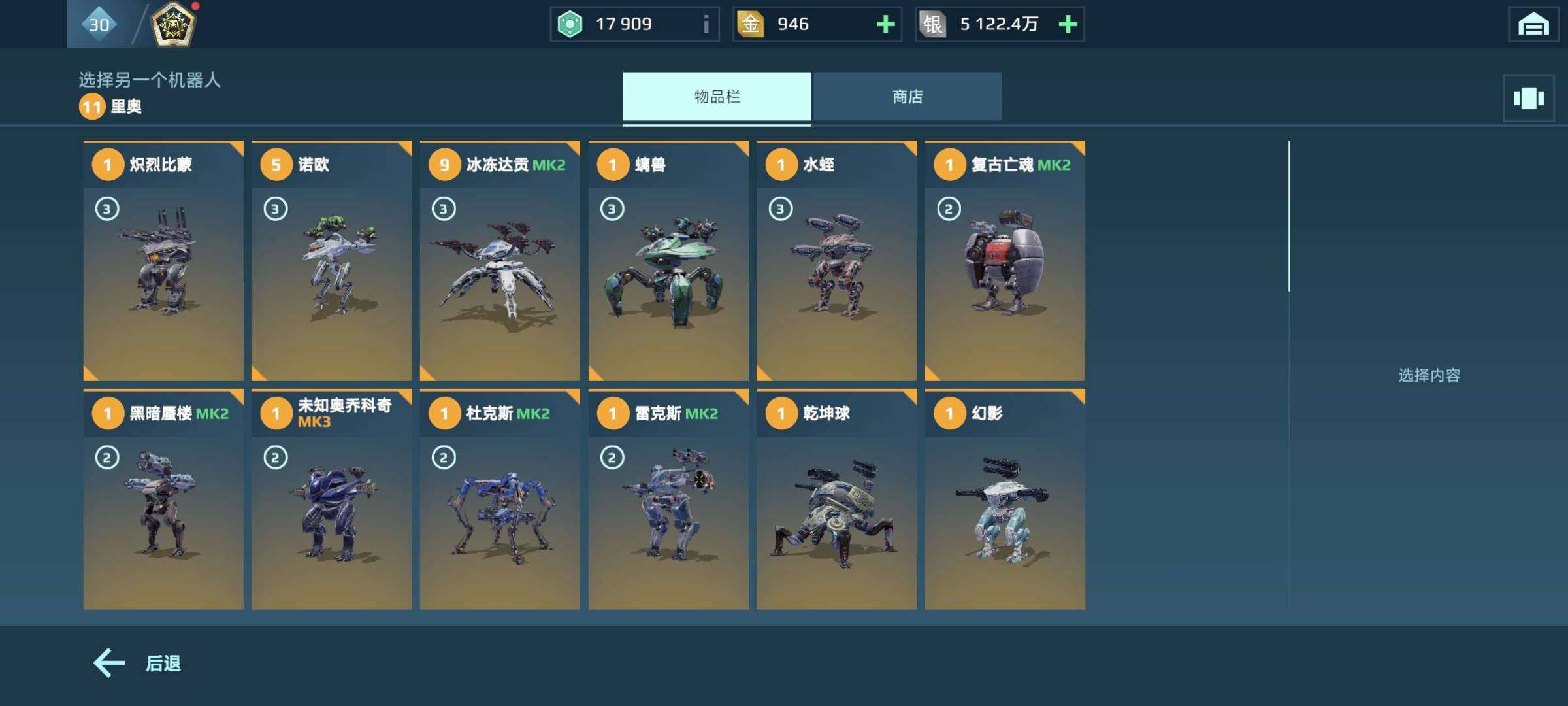Select the 螭兽 robot card
The width and height of the screenshot is (1568, 706).
668,261
